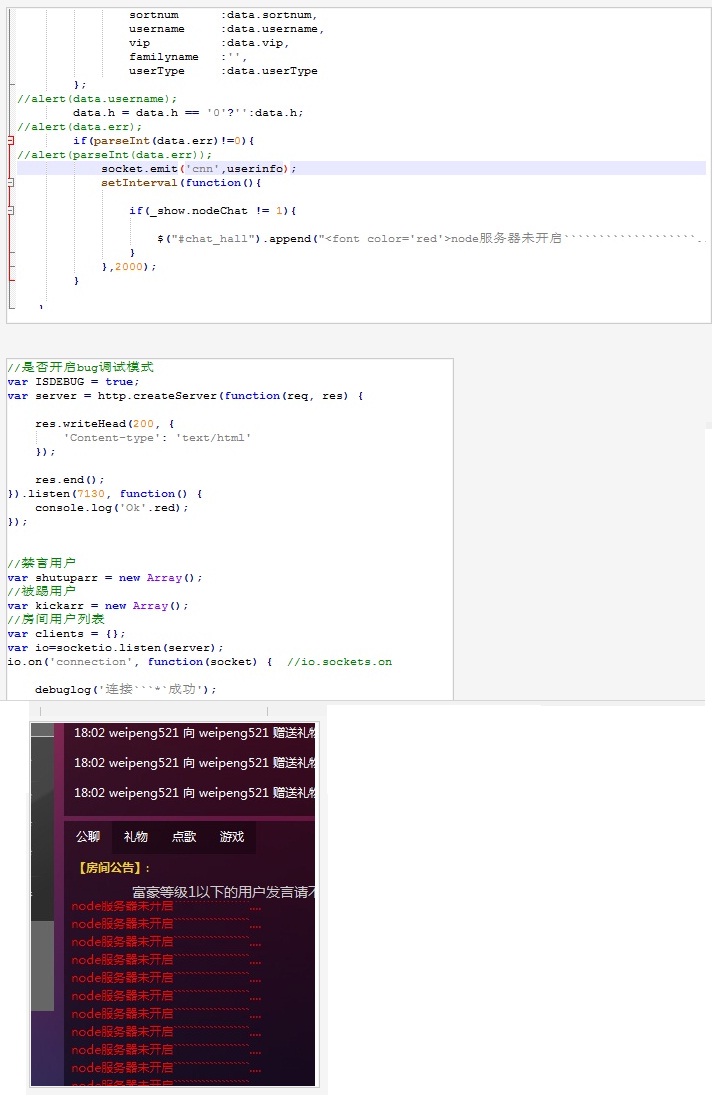
Task: Click the line 'var kickarr = new Array();'
Action: pyautogui.click(x=98, y=605)
